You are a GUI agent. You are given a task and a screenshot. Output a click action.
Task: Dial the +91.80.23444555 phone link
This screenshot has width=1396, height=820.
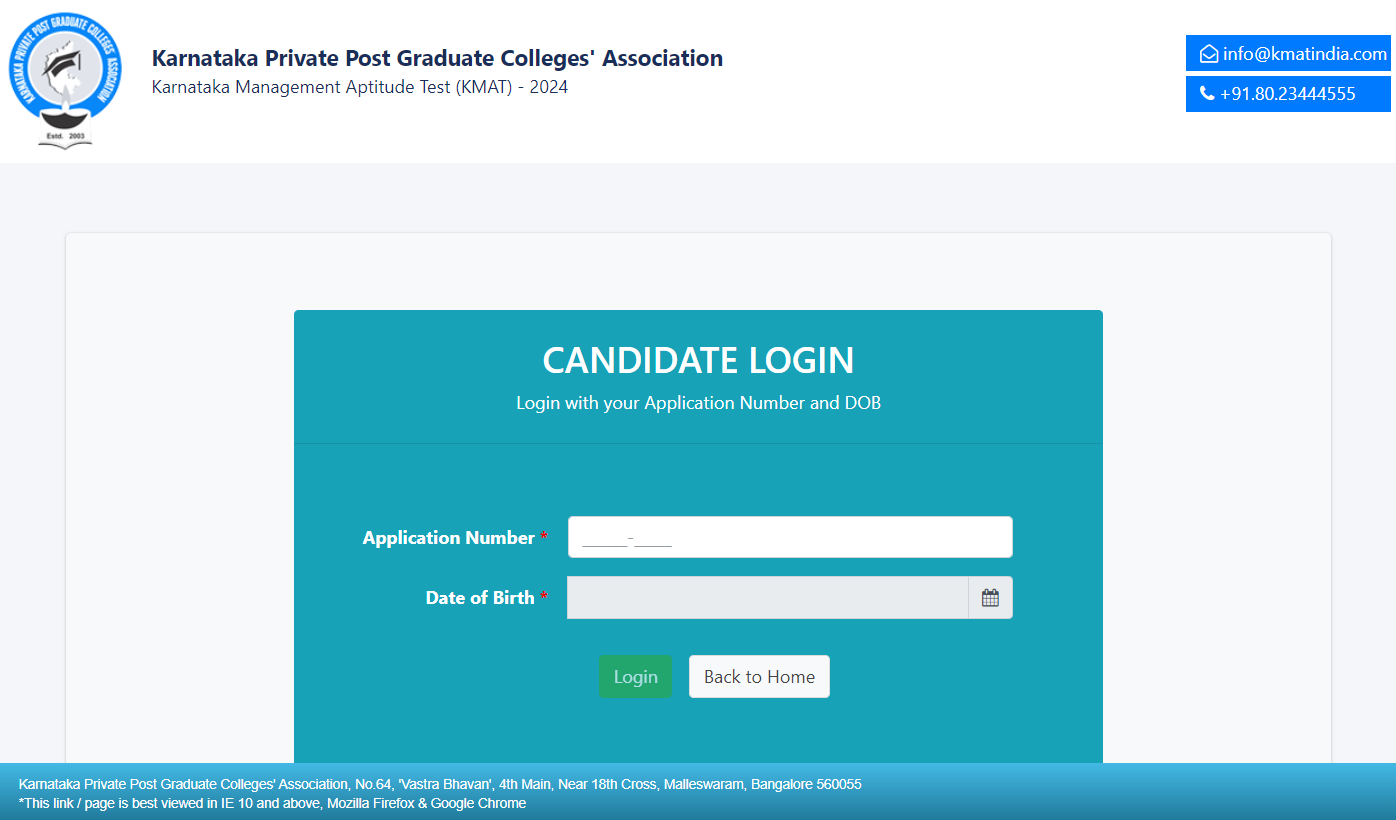pos(1288,94)
